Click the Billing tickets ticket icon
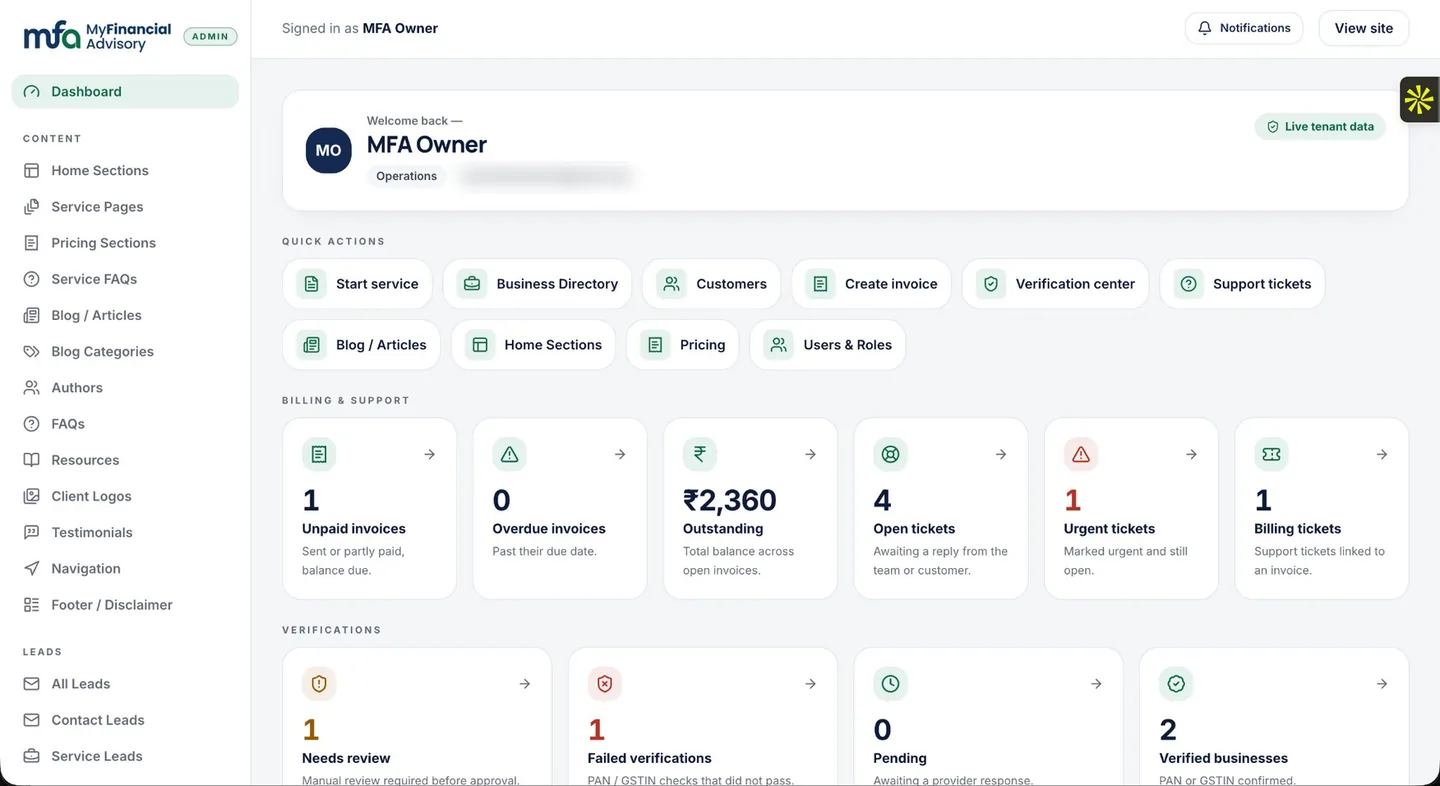The width and height of the screenshot is (1440, 786). pos(1271,454)
